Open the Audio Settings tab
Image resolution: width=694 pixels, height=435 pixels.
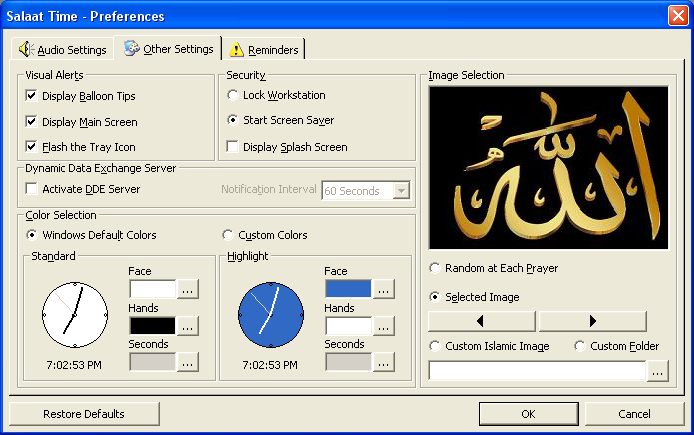click(62, 49)
